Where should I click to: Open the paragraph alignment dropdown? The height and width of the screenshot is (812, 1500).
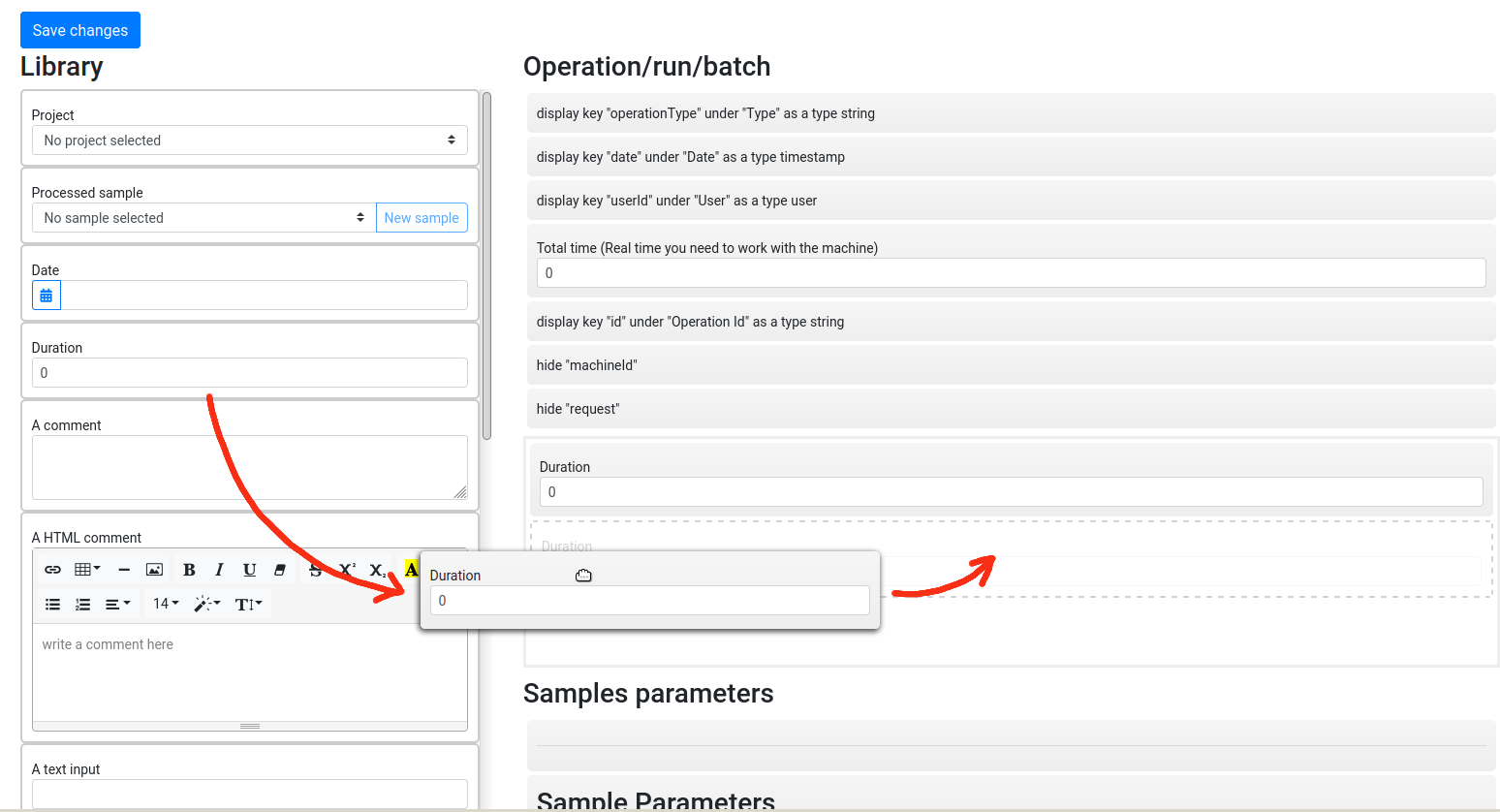tap(117, 604)
